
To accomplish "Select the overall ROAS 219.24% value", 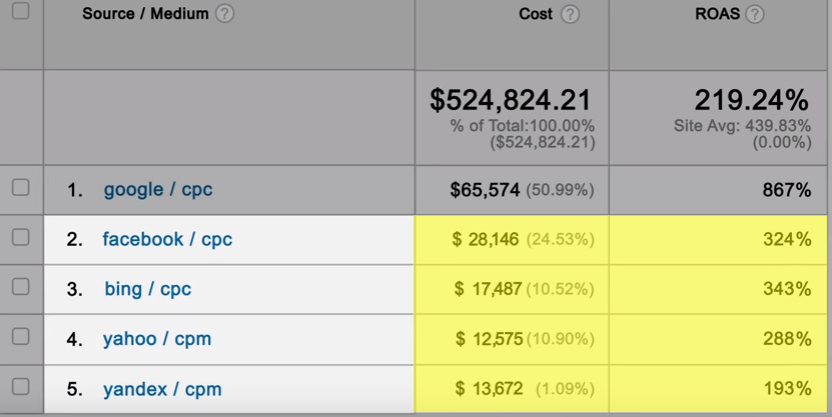I will coord(752,100).
